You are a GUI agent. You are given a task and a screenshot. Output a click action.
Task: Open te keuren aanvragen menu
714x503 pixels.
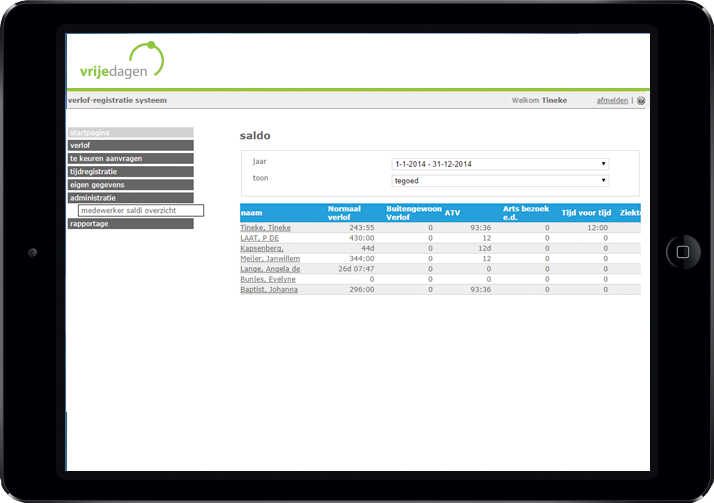(131, 158)
